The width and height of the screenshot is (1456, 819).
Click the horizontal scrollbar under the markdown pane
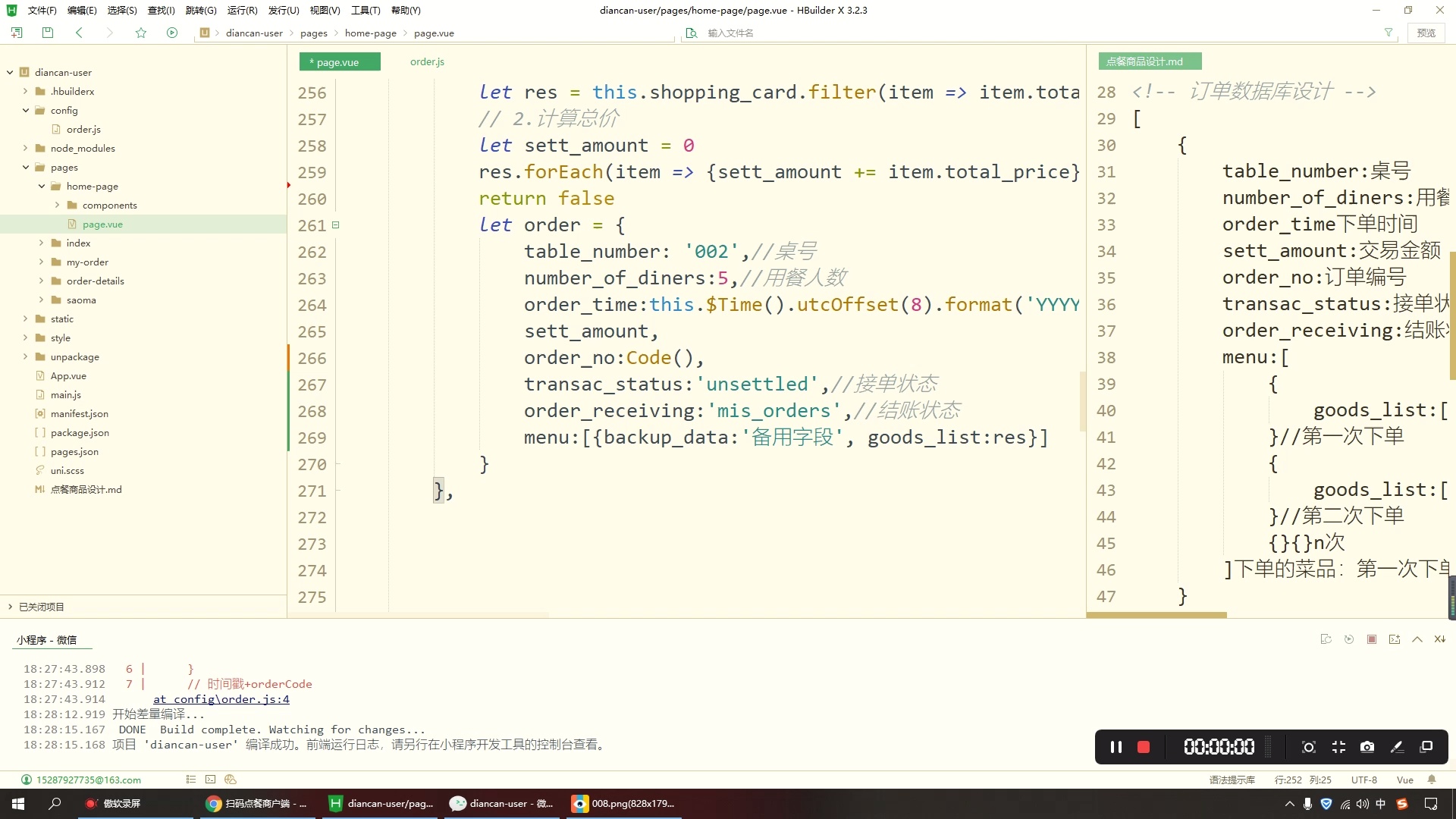1156,615
